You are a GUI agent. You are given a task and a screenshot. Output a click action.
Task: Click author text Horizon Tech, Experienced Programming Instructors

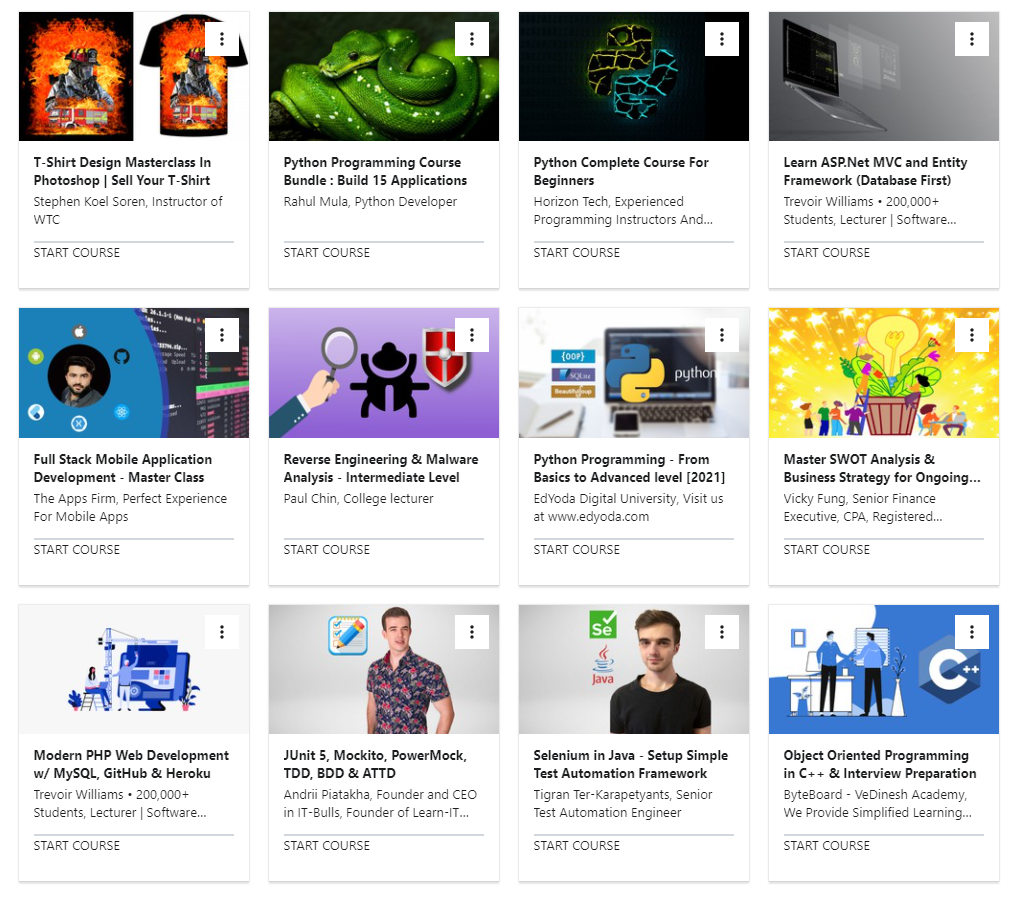coord(623,211)
